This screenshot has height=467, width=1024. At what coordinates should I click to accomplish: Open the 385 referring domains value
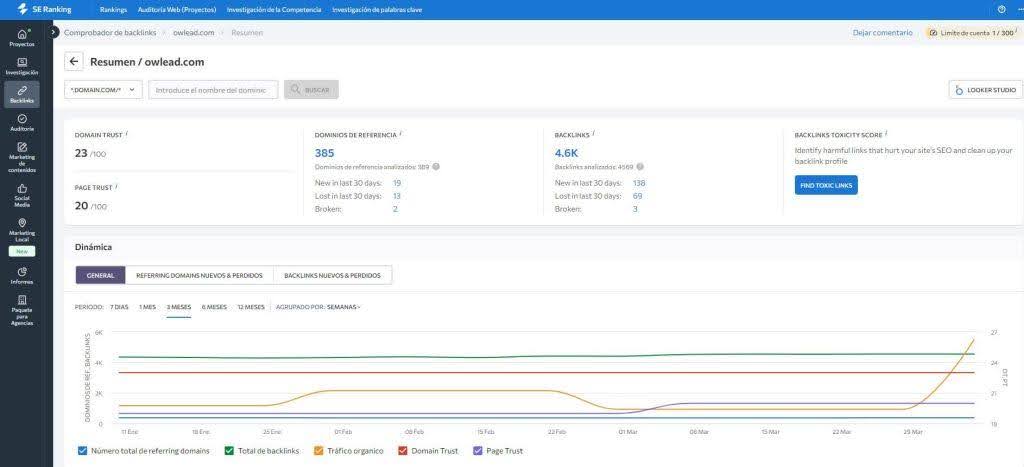pyautogui.click(x=324, y=153)
